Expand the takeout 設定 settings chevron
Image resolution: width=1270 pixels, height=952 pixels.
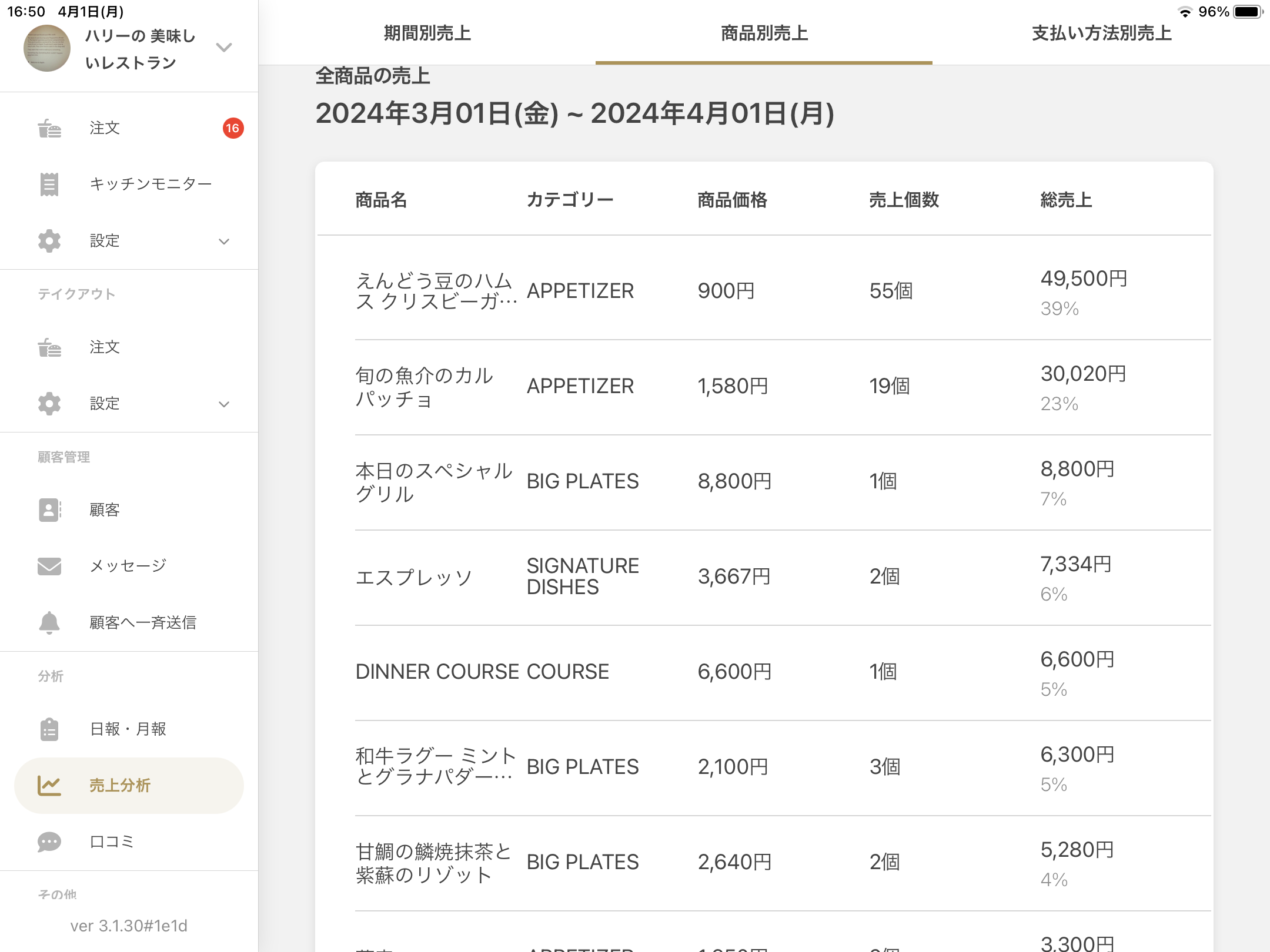[x=224, y=404]
